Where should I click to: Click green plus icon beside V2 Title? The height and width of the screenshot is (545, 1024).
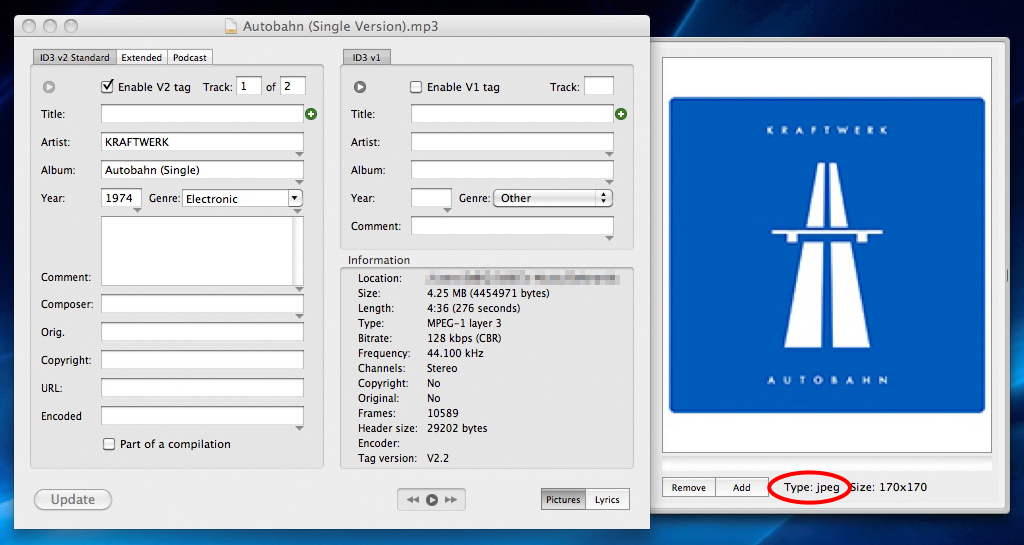311,114
